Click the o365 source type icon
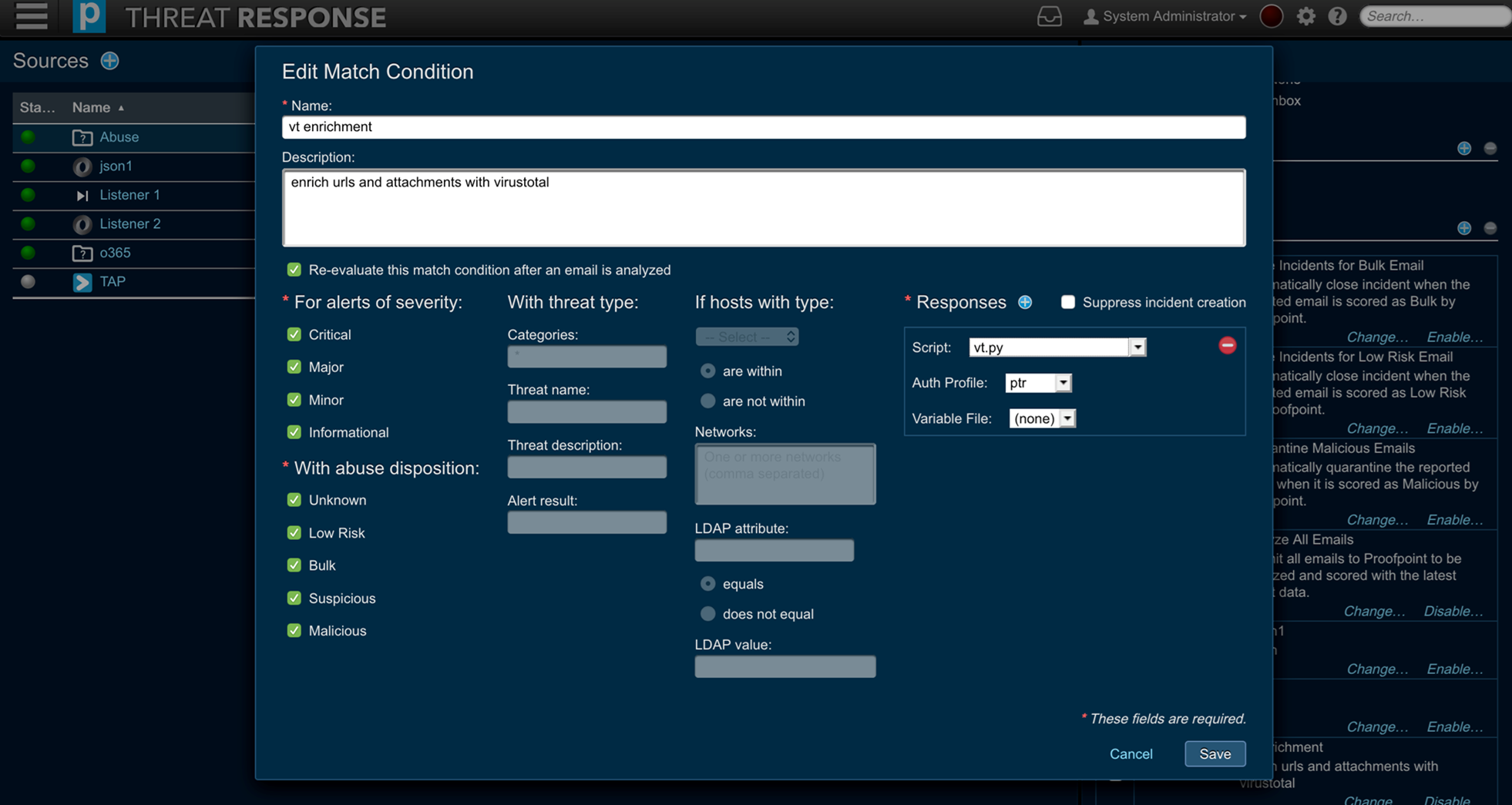Viewport: 1512px width, 805px height. click(82, 253)
